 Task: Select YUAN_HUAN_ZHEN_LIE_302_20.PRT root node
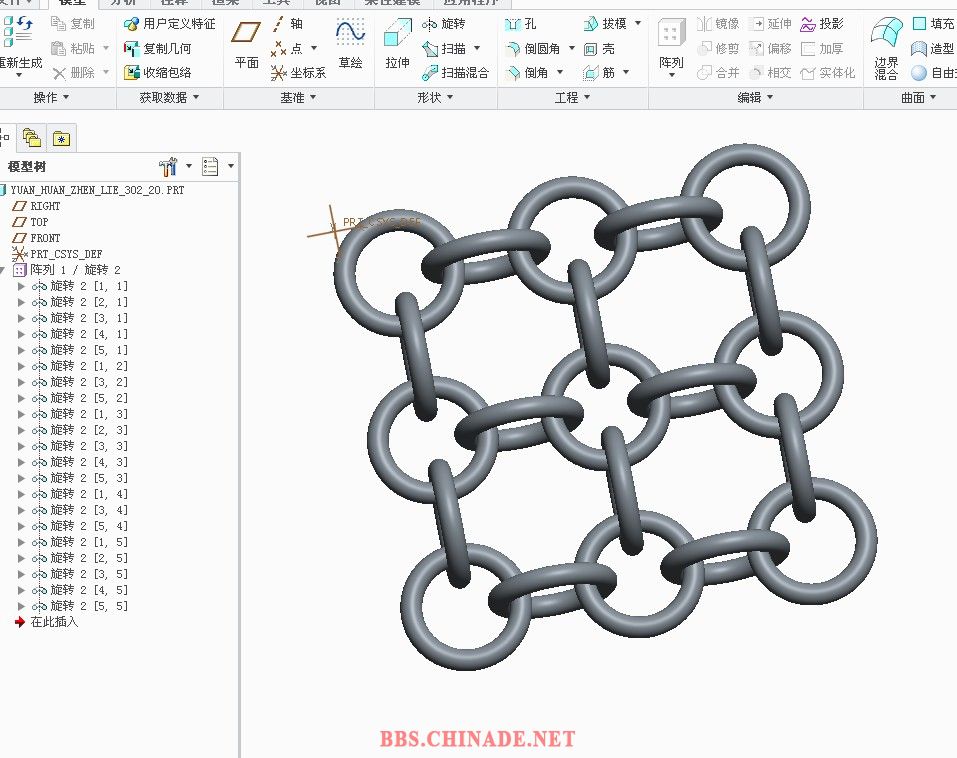click(92, 190)
